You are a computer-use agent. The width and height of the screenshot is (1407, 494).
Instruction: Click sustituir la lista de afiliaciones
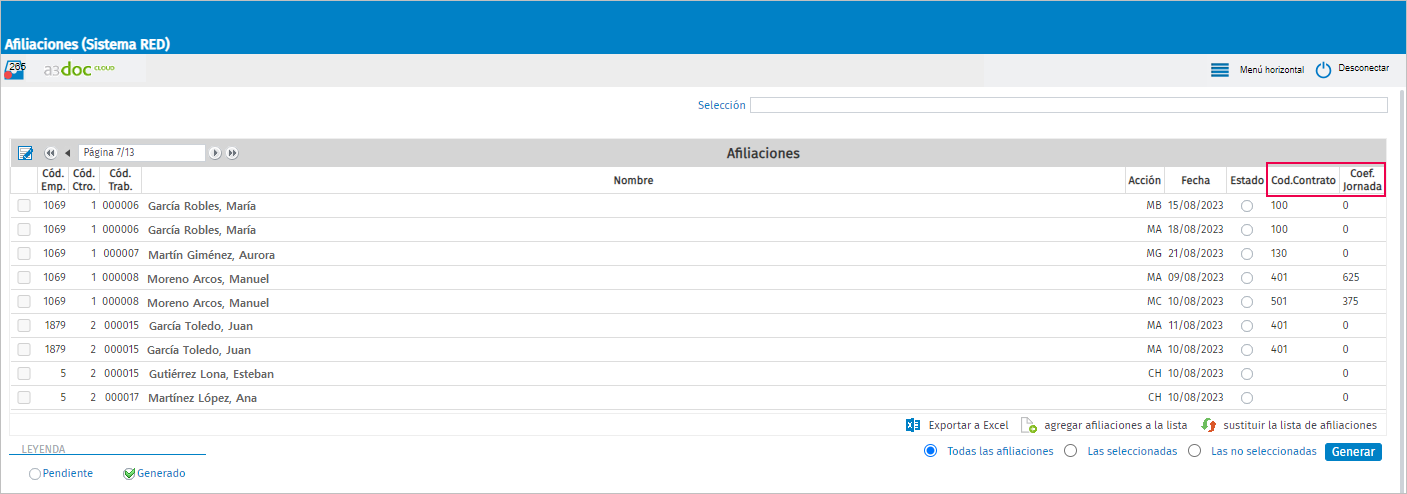tap(1299, 425)
